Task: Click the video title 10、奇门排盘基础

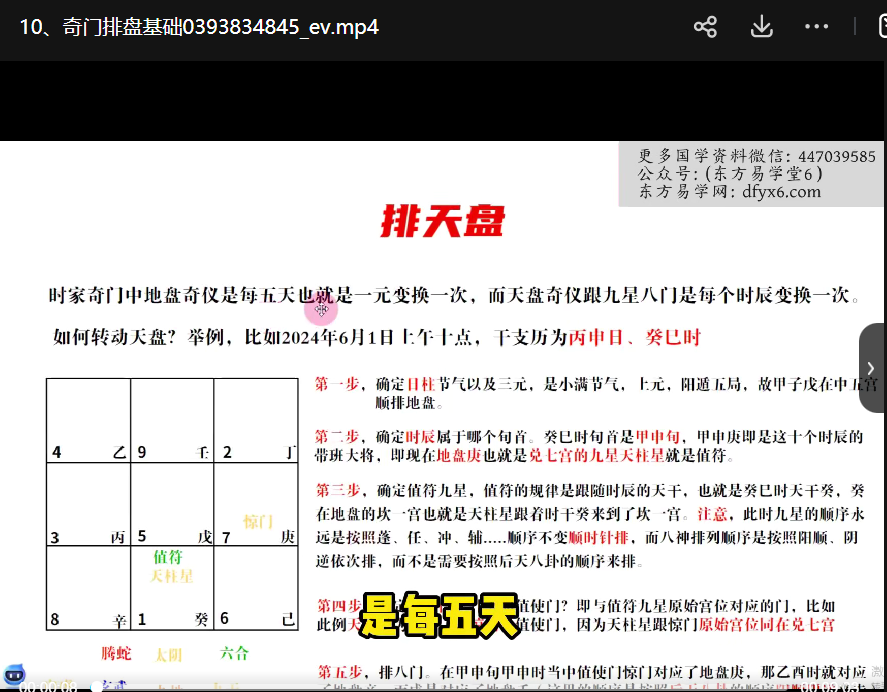Action: pyautogui.click(x=199, y=27)
